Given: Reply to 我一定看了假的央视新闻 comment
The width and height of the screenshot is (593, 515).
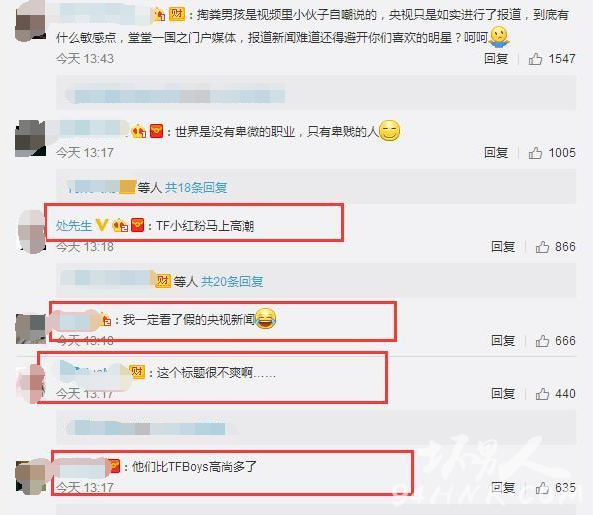Looking at the screenshot, I should pyautogui.click(x=503, y=341).
